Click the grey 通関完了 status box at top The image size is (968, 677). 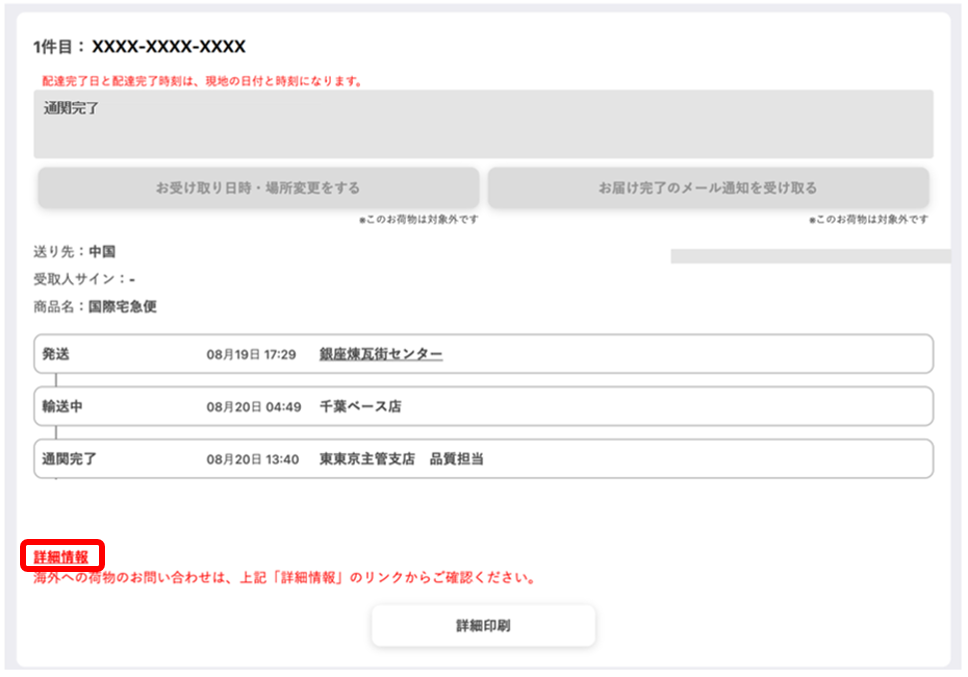point(483,124)
